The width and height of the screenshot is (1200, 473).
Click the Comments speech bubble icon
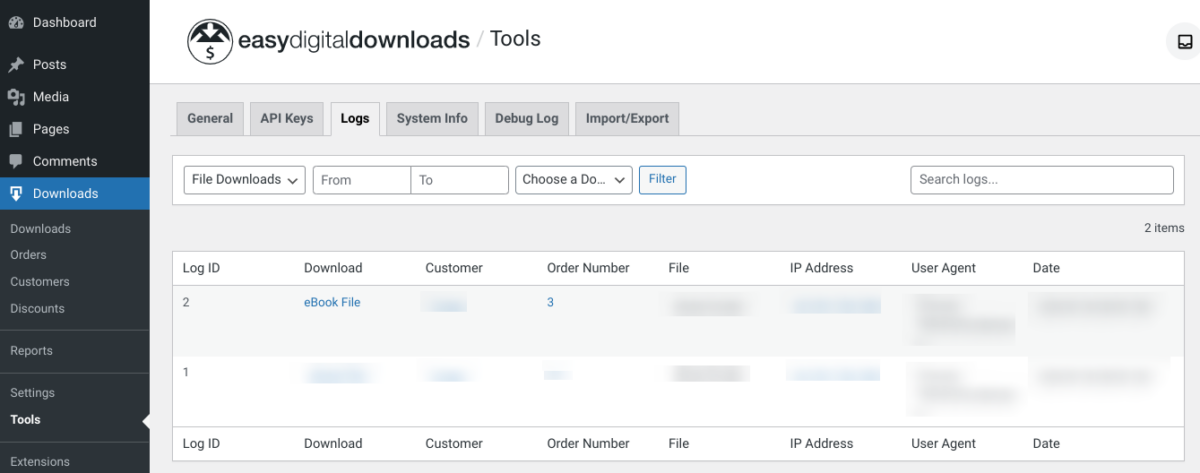tap(16, 161)
